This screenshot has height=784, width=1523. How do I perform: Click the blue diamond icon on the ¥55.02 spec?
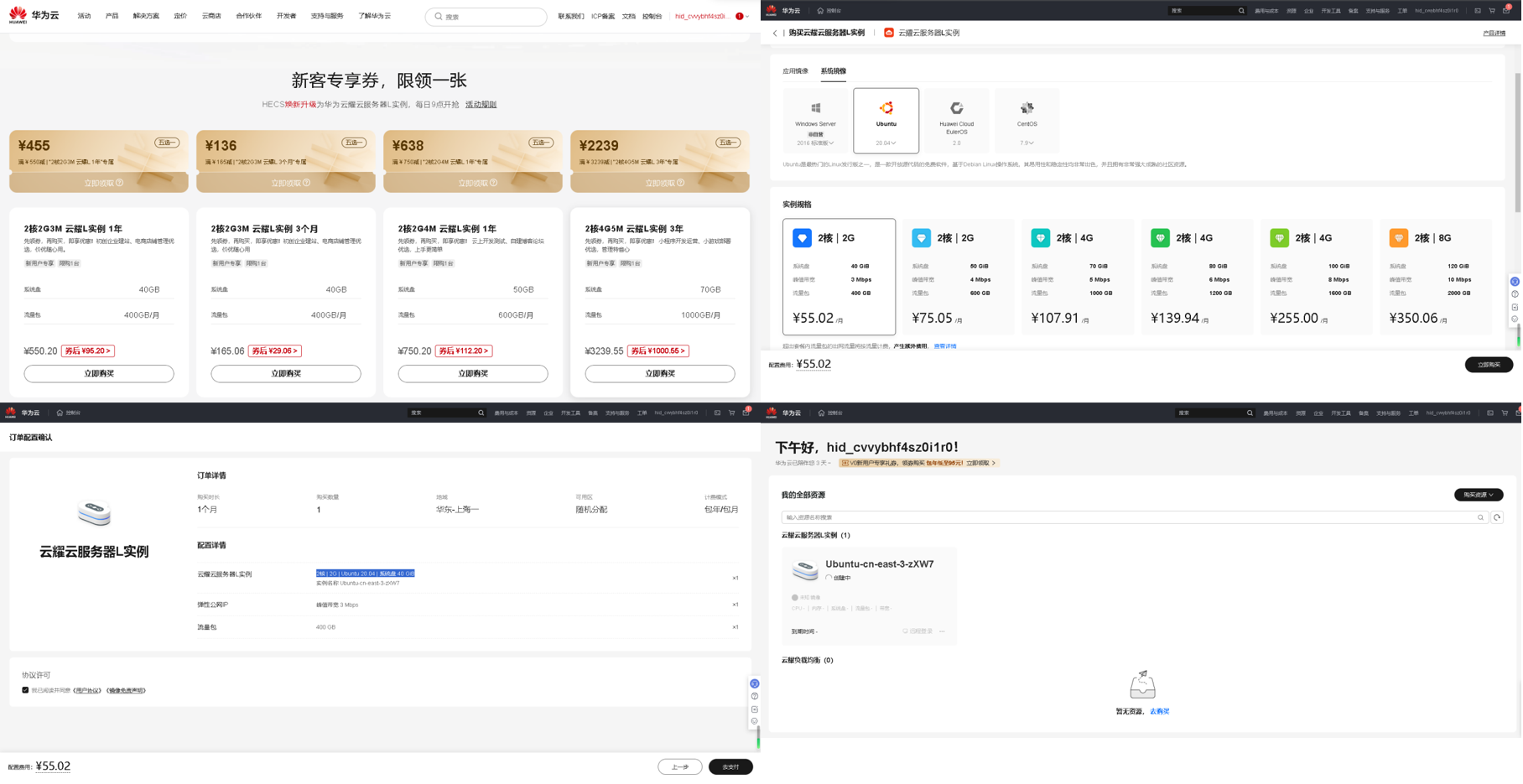(802, 238)
